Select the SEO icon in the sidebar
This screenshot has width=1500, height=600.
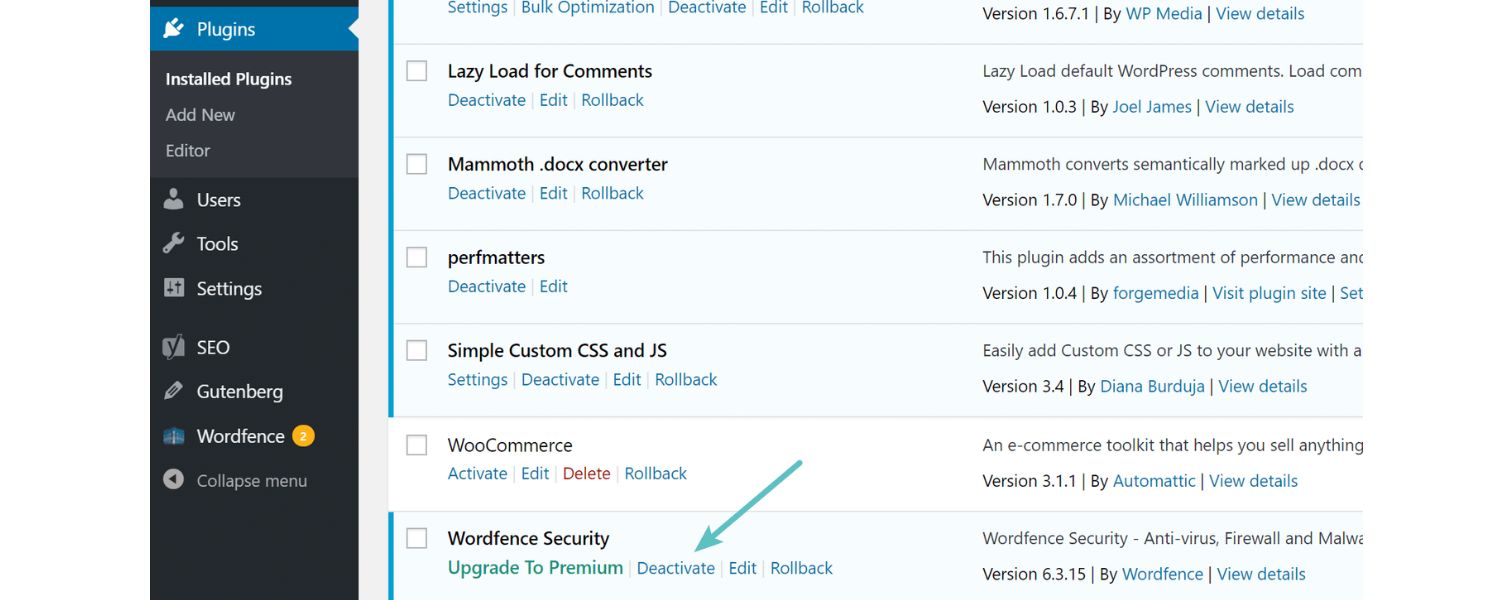coord(173,346)
